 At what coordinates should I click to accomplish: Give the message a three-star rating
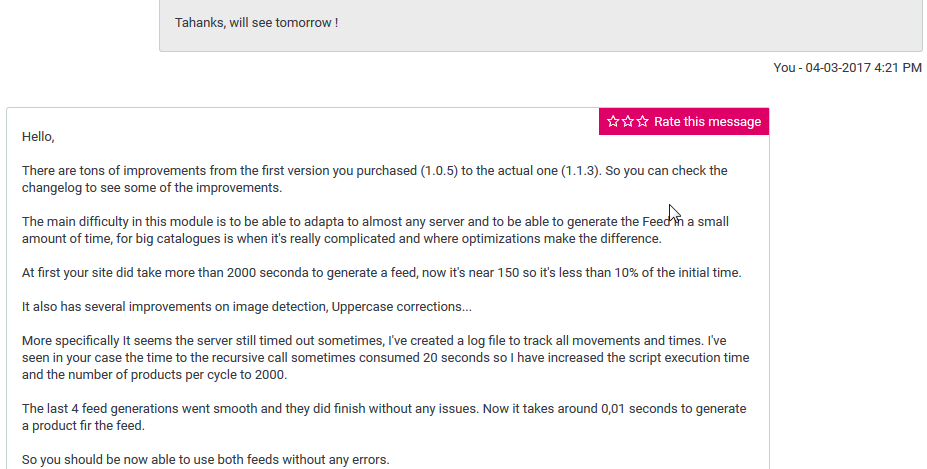642,122
